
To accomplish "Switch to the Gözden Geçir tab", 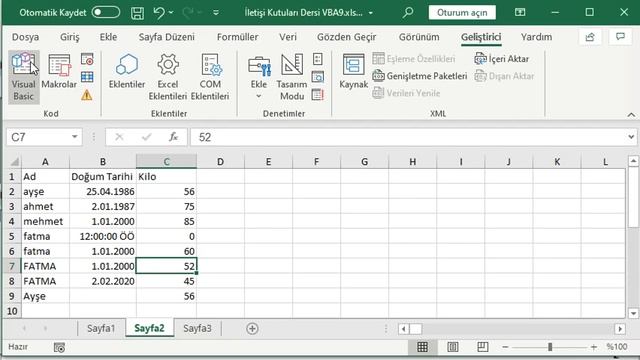I will point(347,37).
